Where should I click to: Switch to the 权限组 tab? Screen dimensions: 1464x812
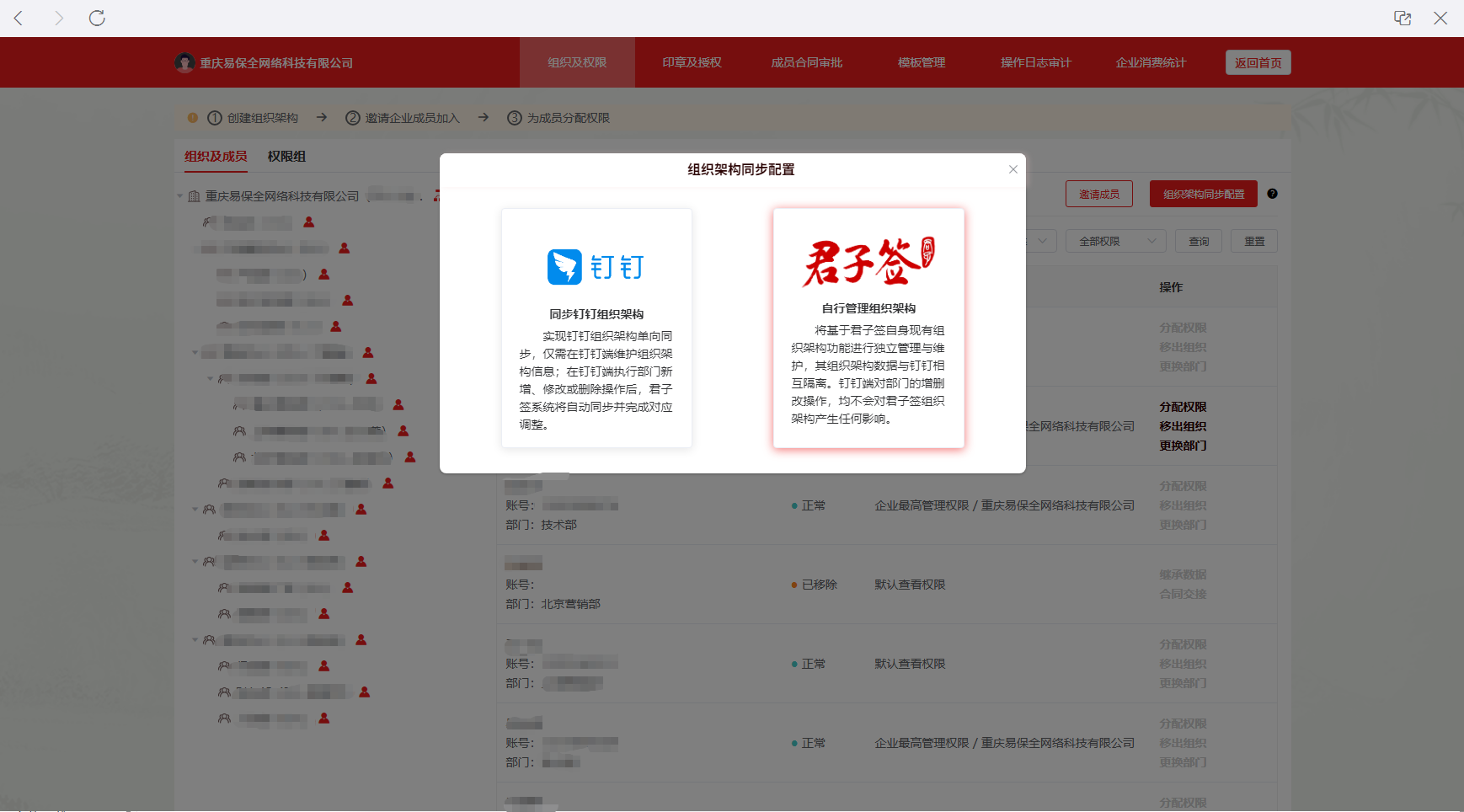pos(286,157)
